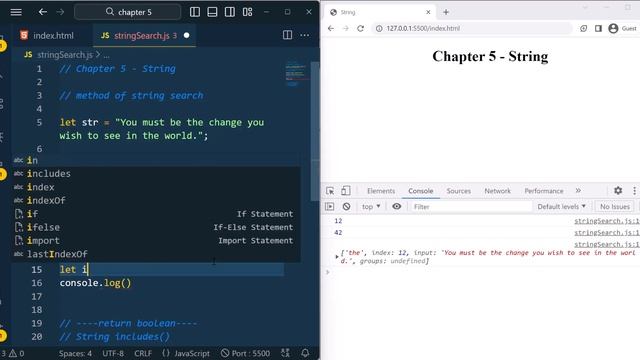Viewport: 640px width, 360px height.
Task: Open a new browser tab
Action: [x=446, y=12]
